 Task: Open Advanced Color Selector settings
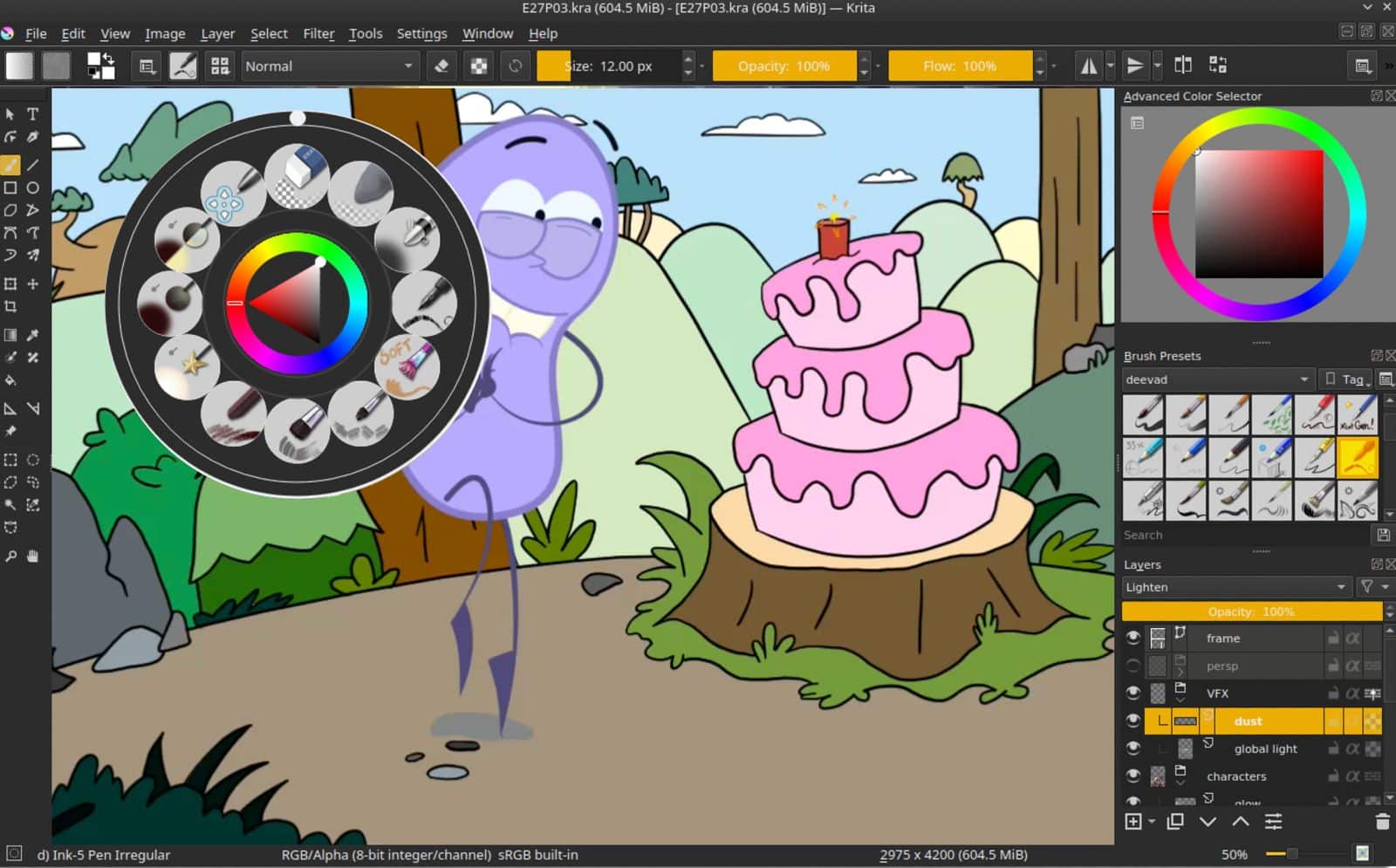(1138, 123)
